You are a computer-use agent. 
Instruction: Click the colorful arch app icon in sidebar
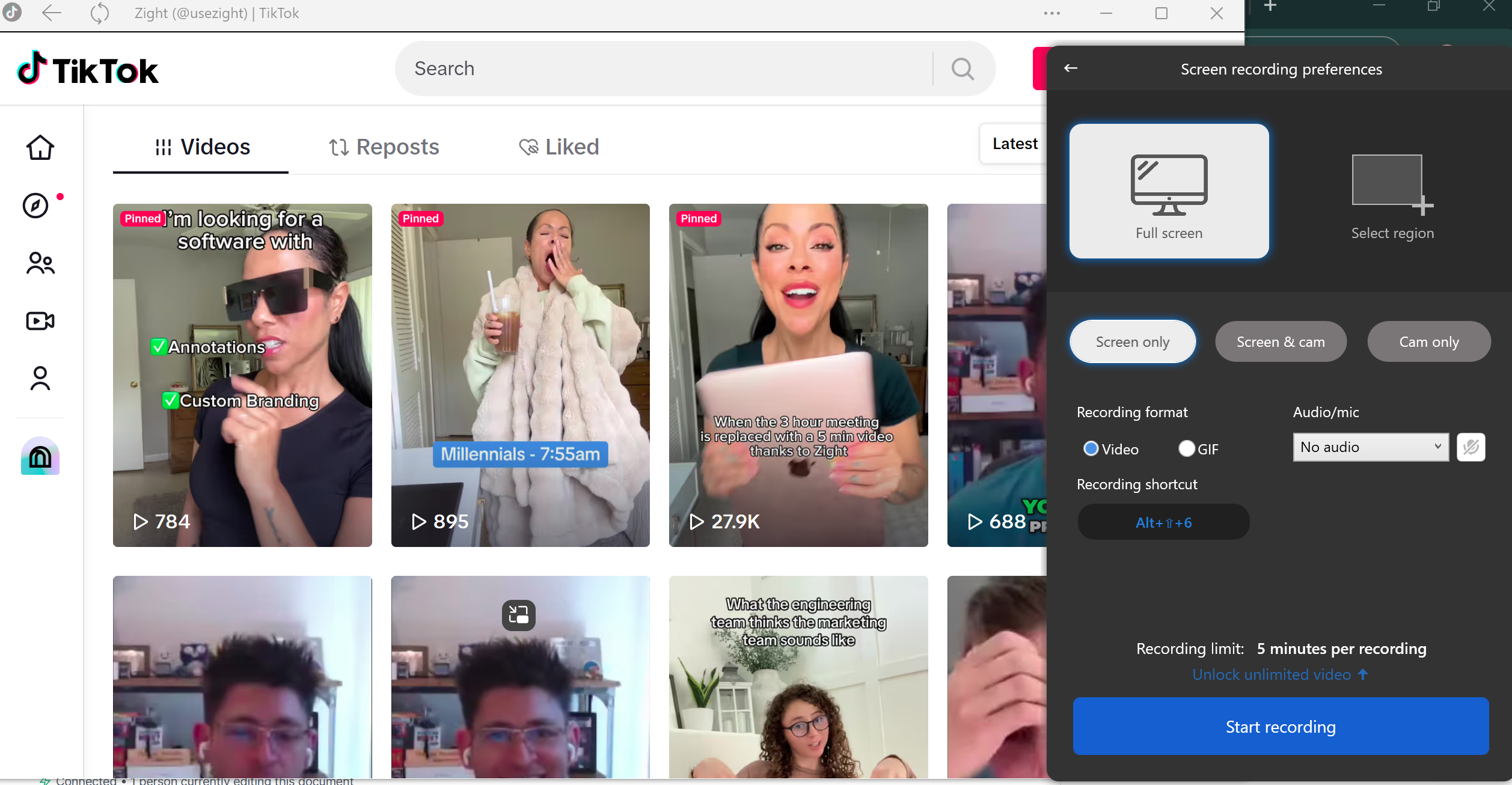coord(40,456)
